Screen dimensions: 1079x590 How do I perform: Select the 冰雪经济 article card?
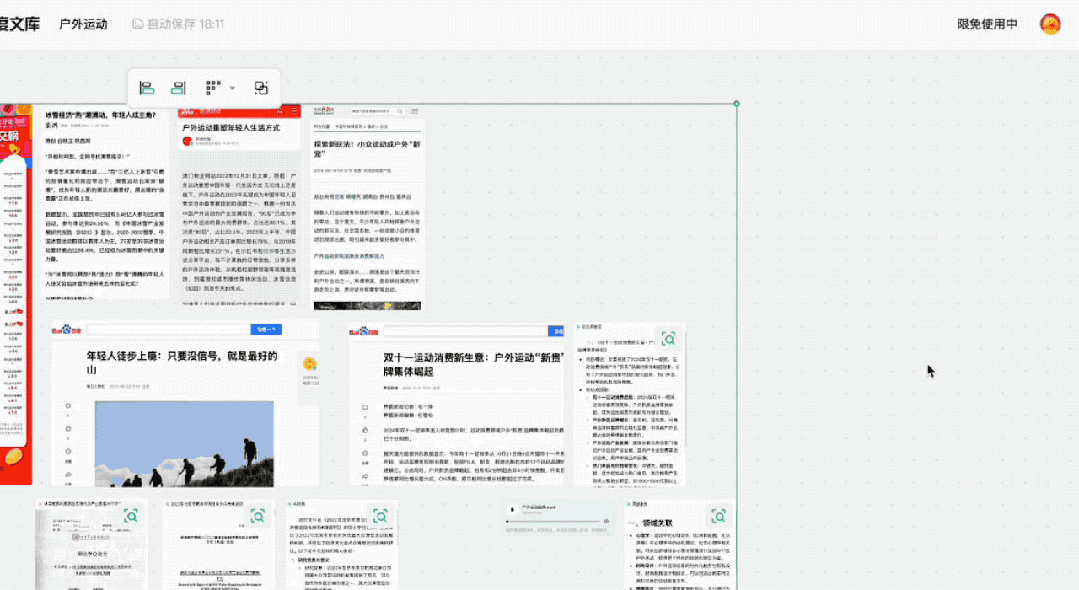click(103, 203)
